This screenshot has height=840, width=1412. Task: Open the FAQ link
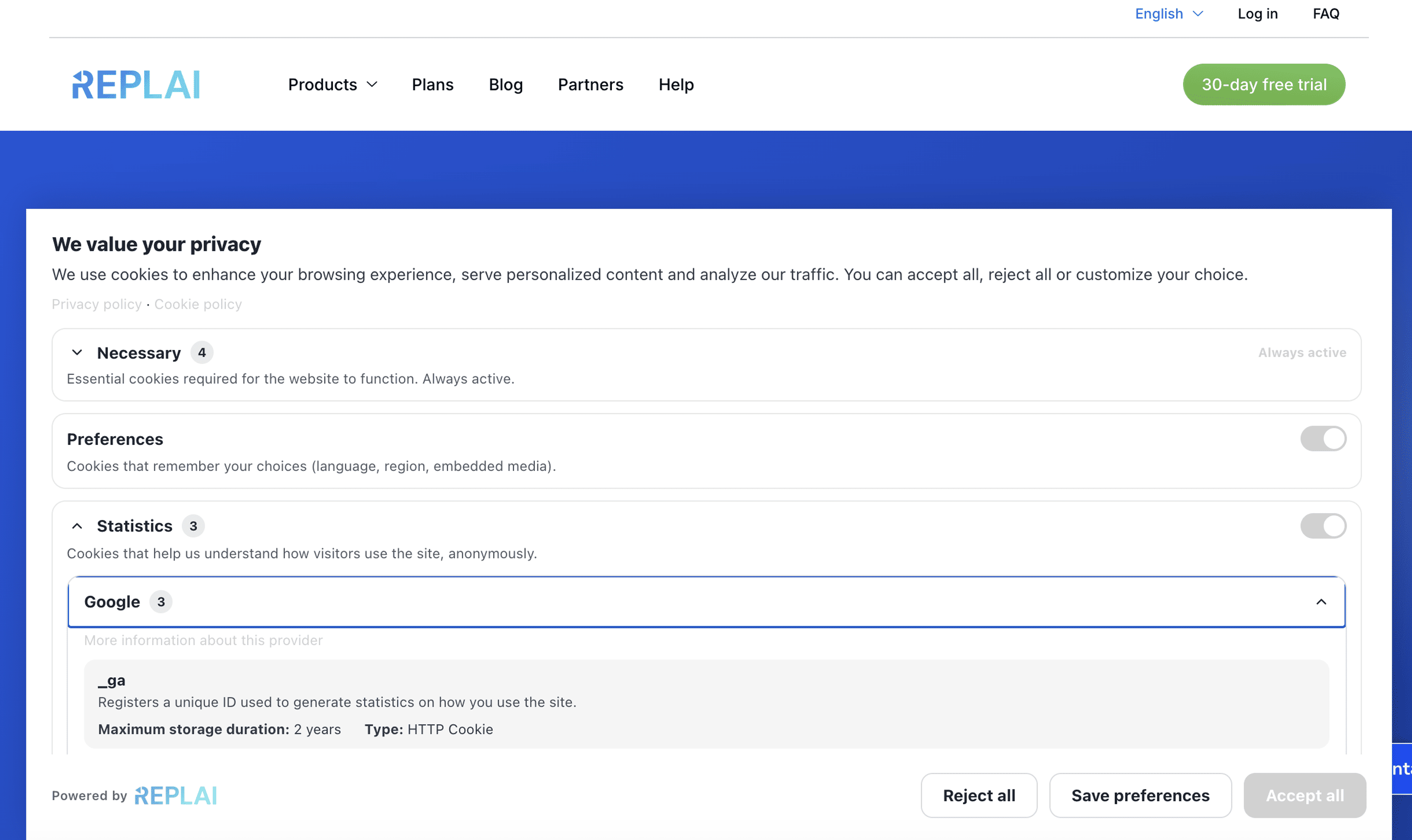[1326, 14]
